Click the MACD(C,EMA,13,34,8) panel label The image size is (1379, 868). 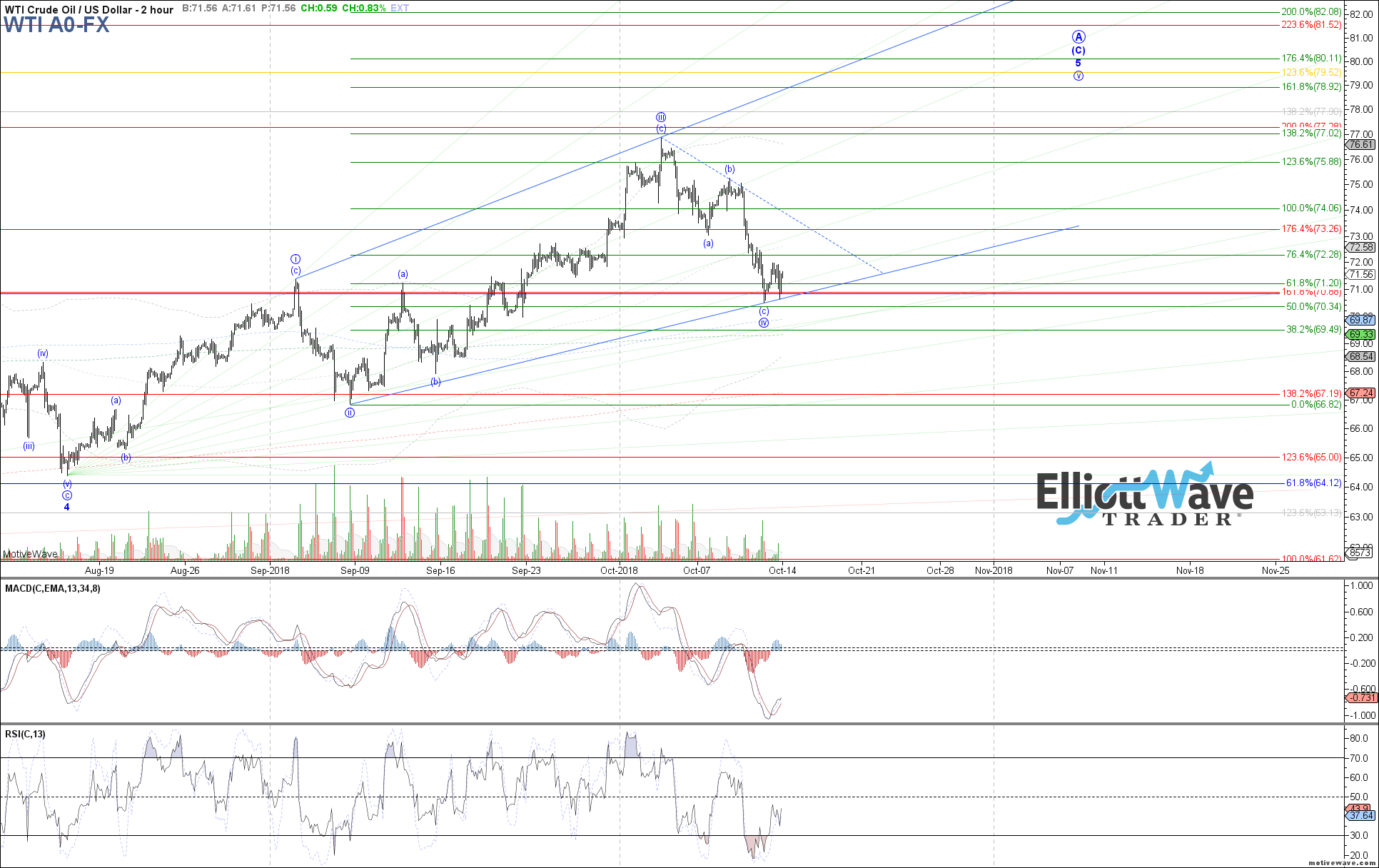click(x=51, y=590)
